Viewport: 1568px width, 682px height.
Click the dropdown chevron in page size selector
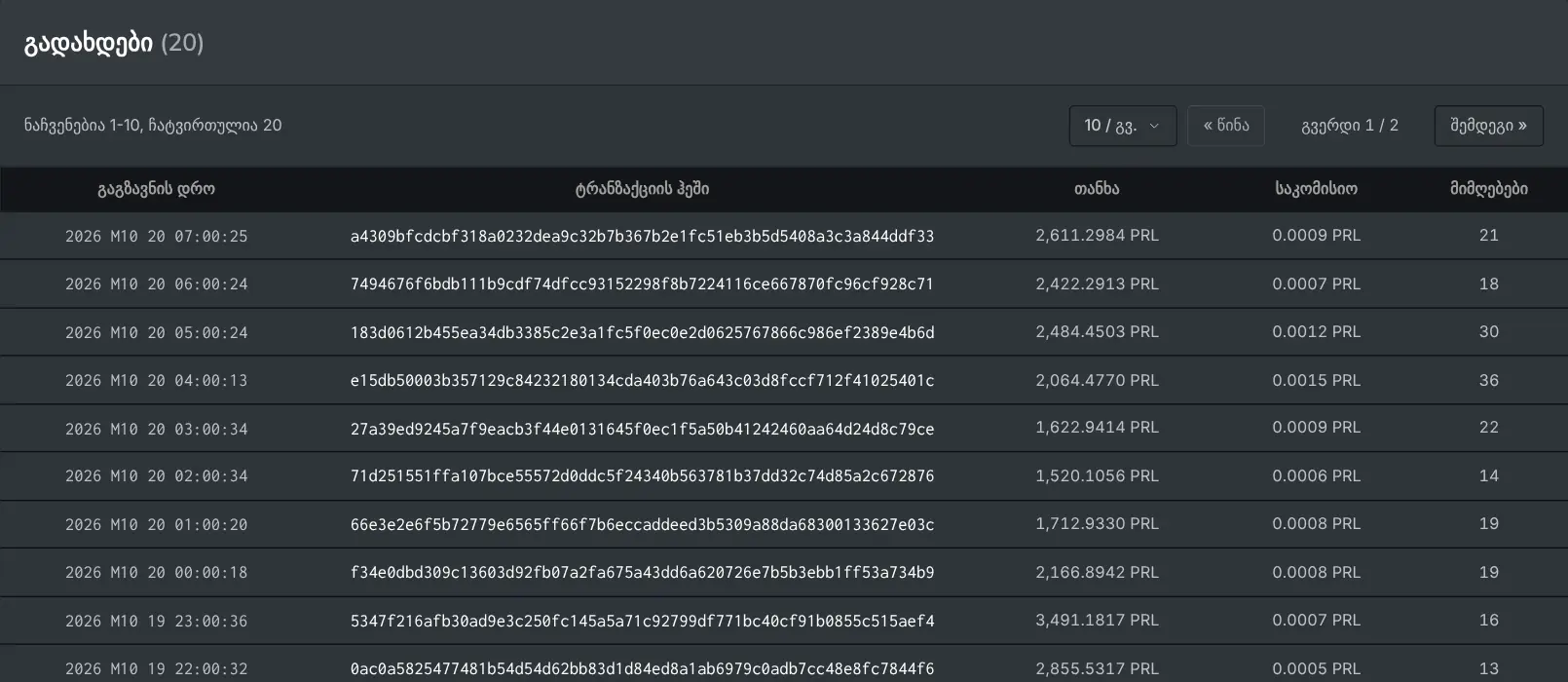(x=1154, y=126)
